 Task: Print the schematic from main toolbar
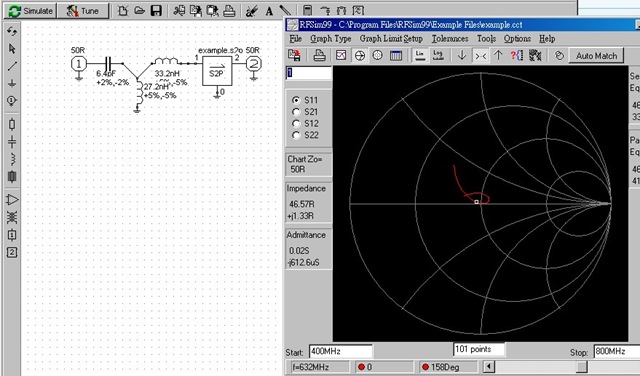click(x=229, y=11)
